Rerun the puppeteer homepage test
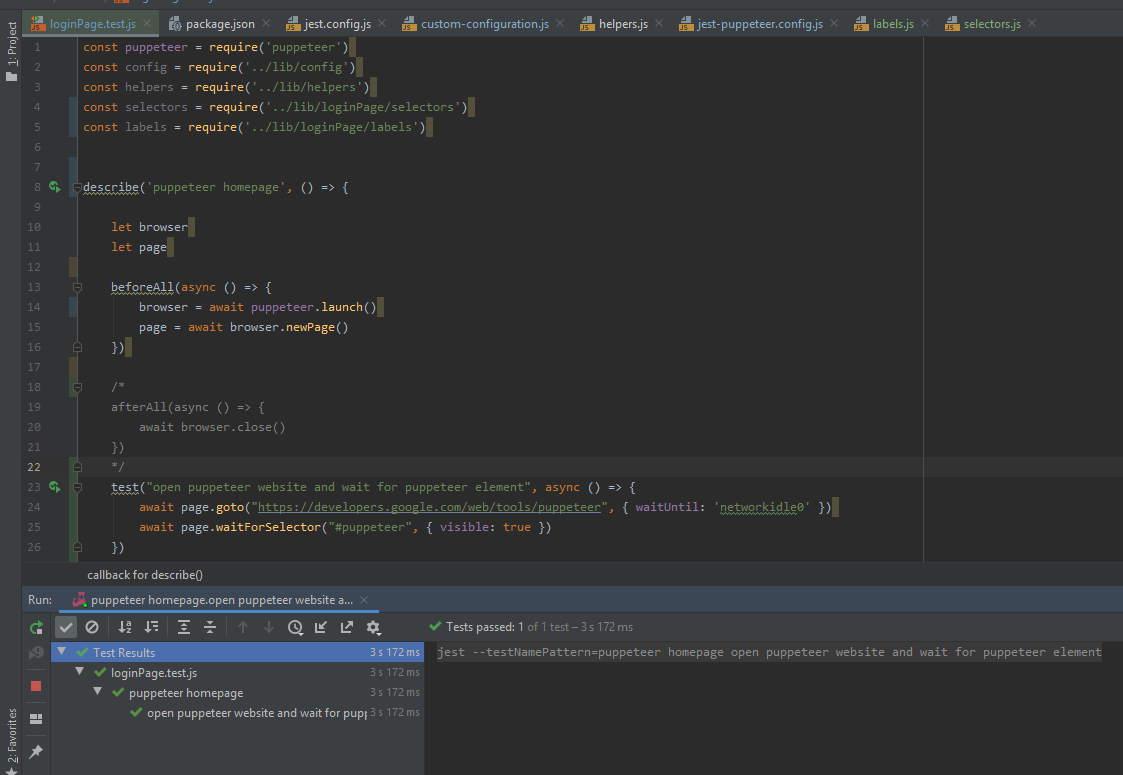 coord(37,628)
